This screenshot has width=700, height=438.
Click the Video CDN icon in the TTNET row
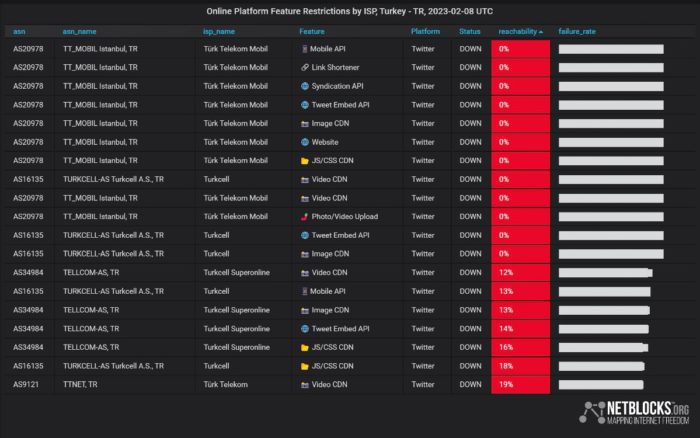pos(305,385)
